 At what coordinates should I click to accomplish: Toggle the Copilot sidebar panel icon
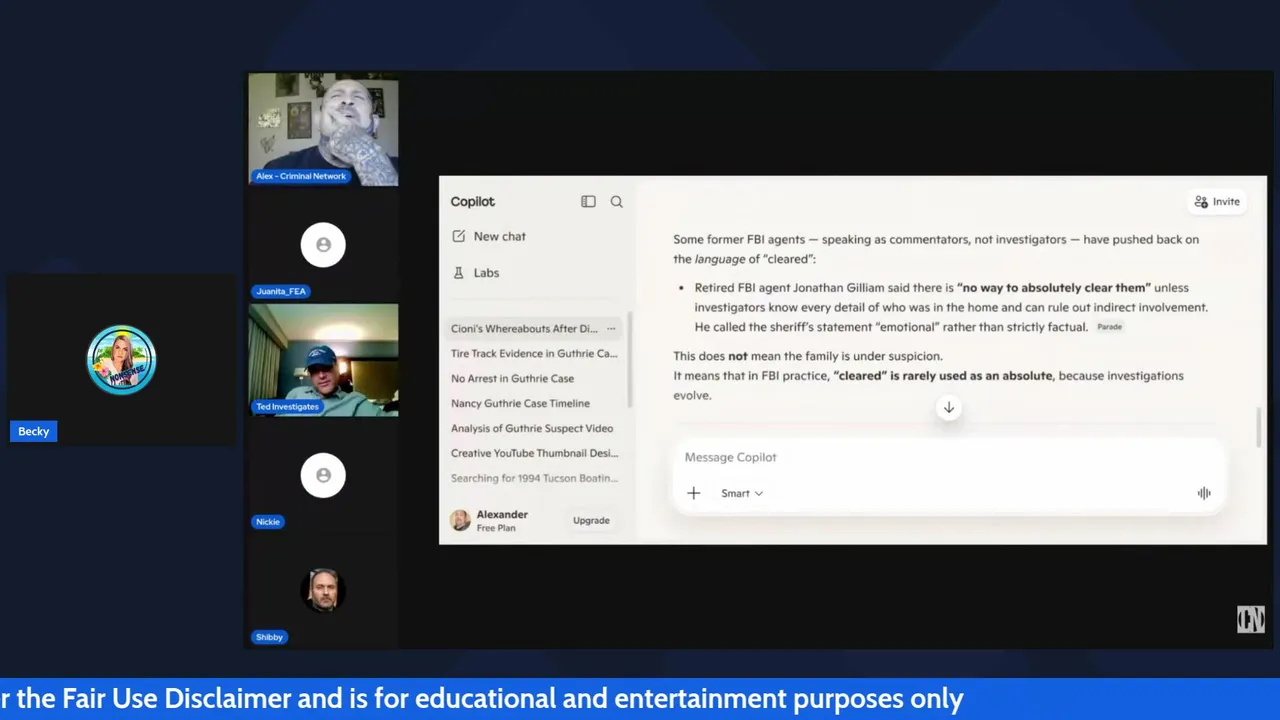tap(588, 202)
